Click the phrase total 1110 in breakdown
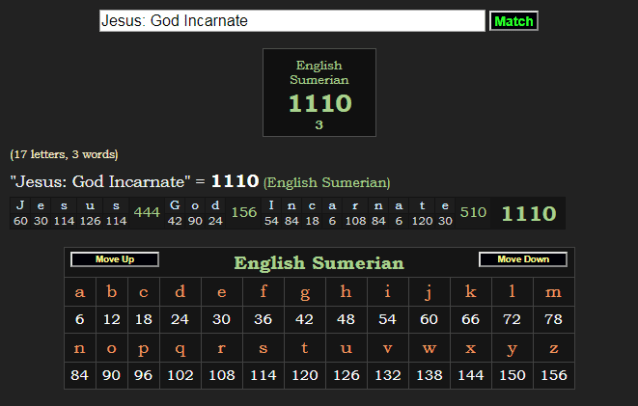 (x=528, y=213)
